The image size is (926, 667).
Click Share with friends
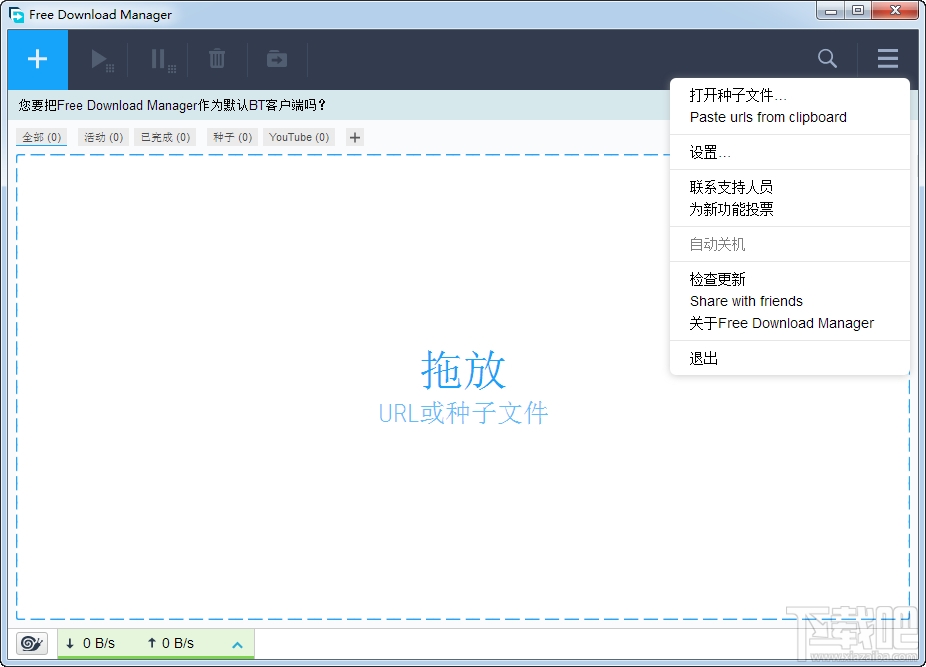tap(746, 300)
